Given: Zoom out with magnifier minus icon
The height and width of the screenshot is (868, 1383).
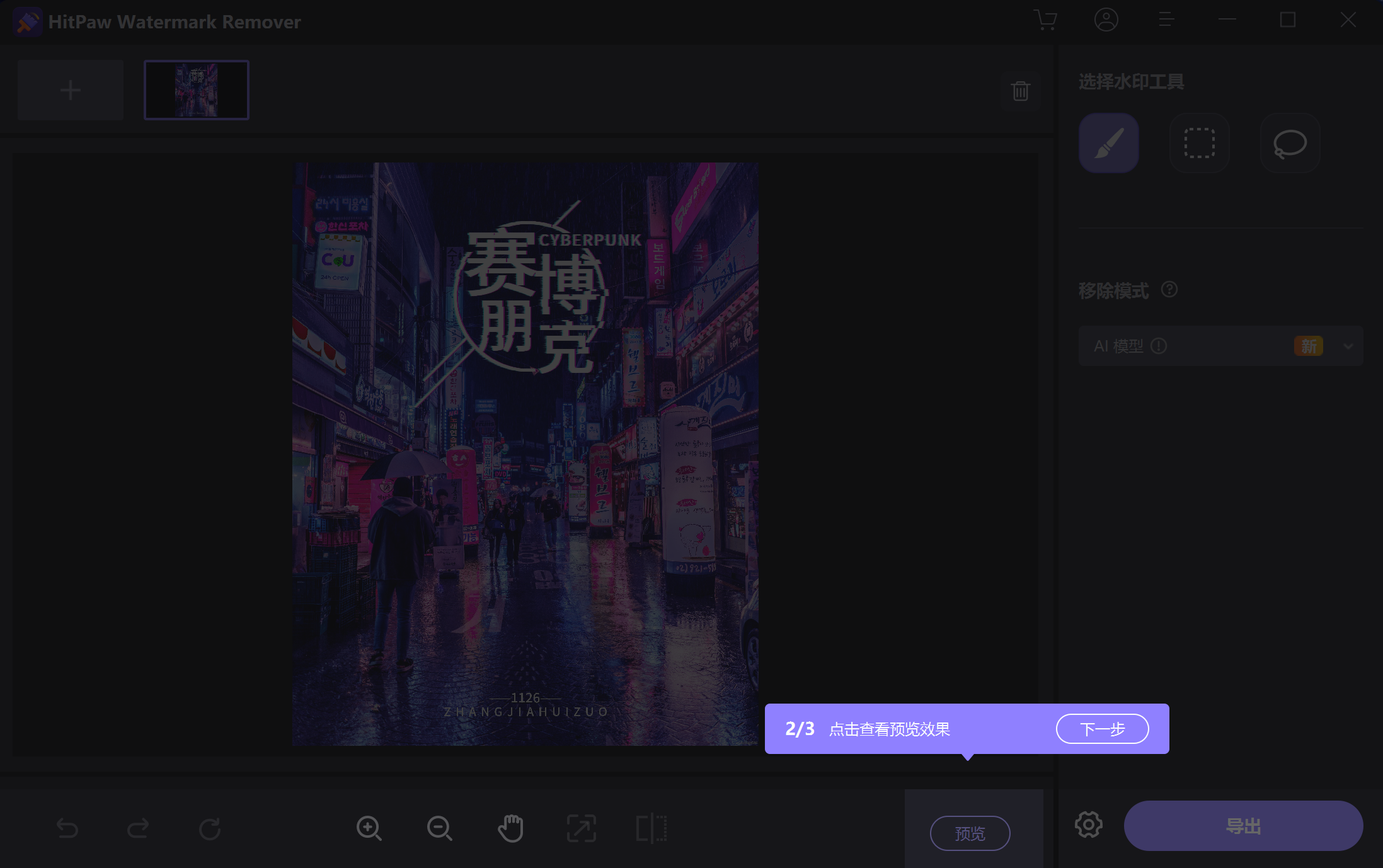Looking at the screenshot, I should (439, 828).
